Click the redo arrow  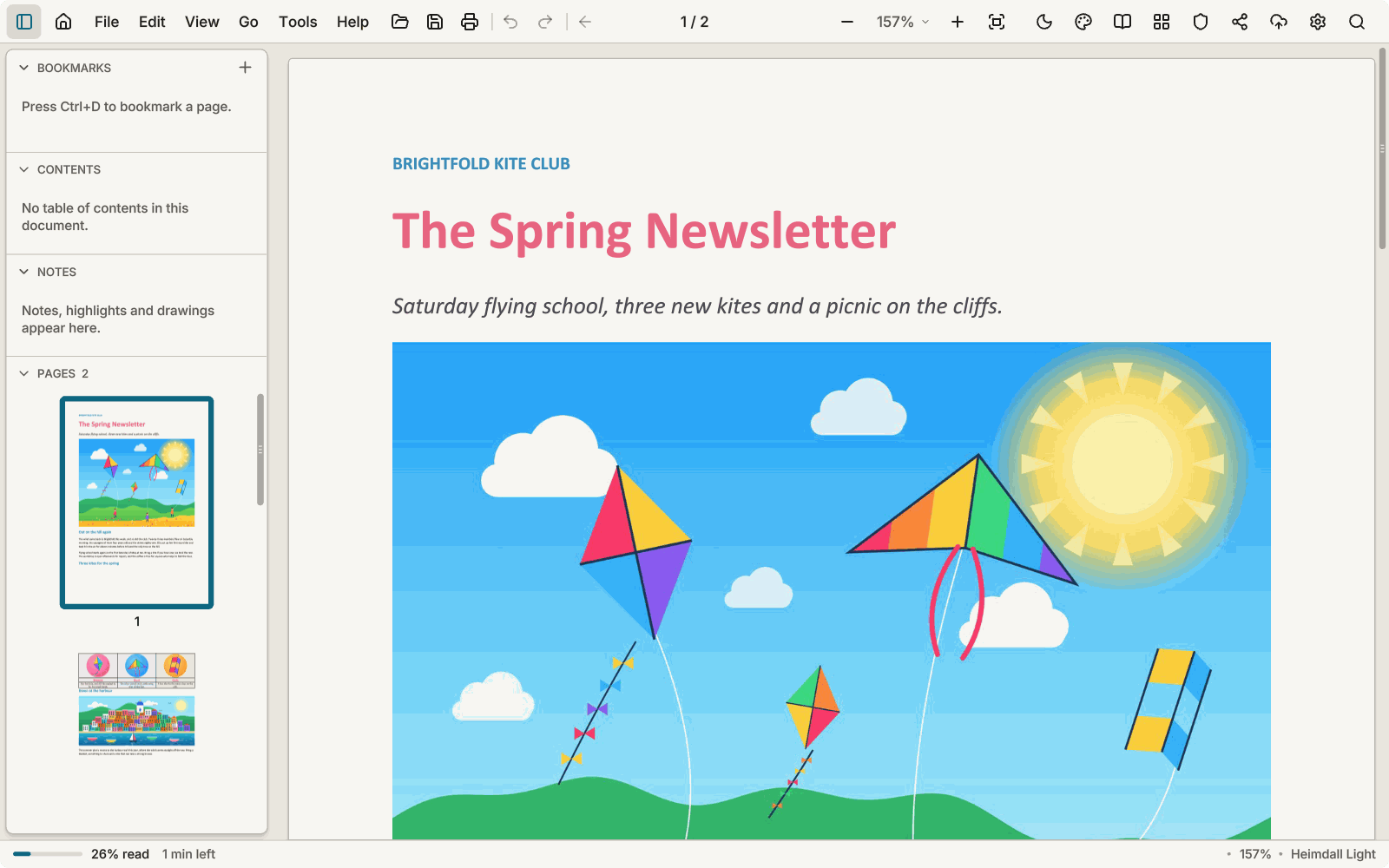[x=545, y=22]
